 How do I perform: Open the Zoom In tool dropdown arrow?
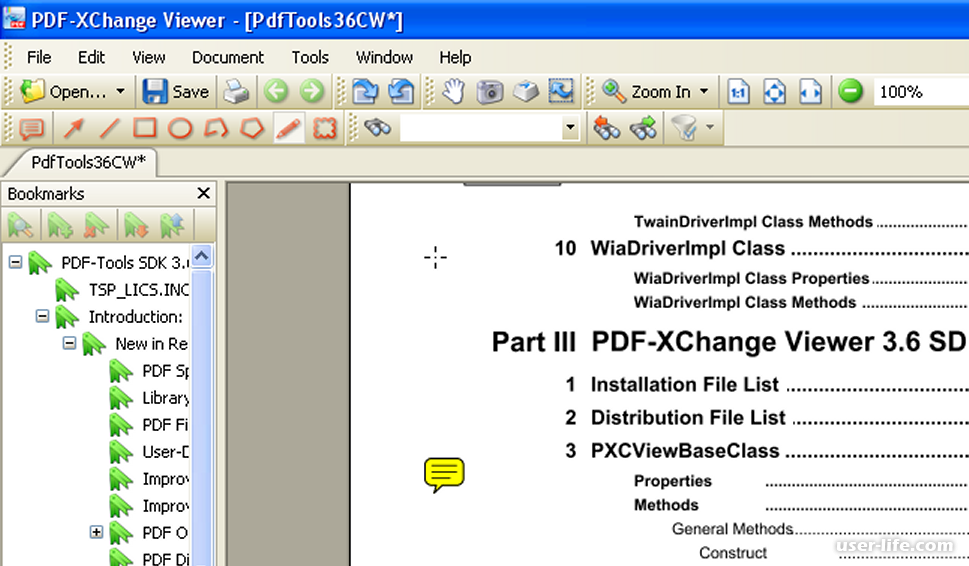click(x=705, y=91)
